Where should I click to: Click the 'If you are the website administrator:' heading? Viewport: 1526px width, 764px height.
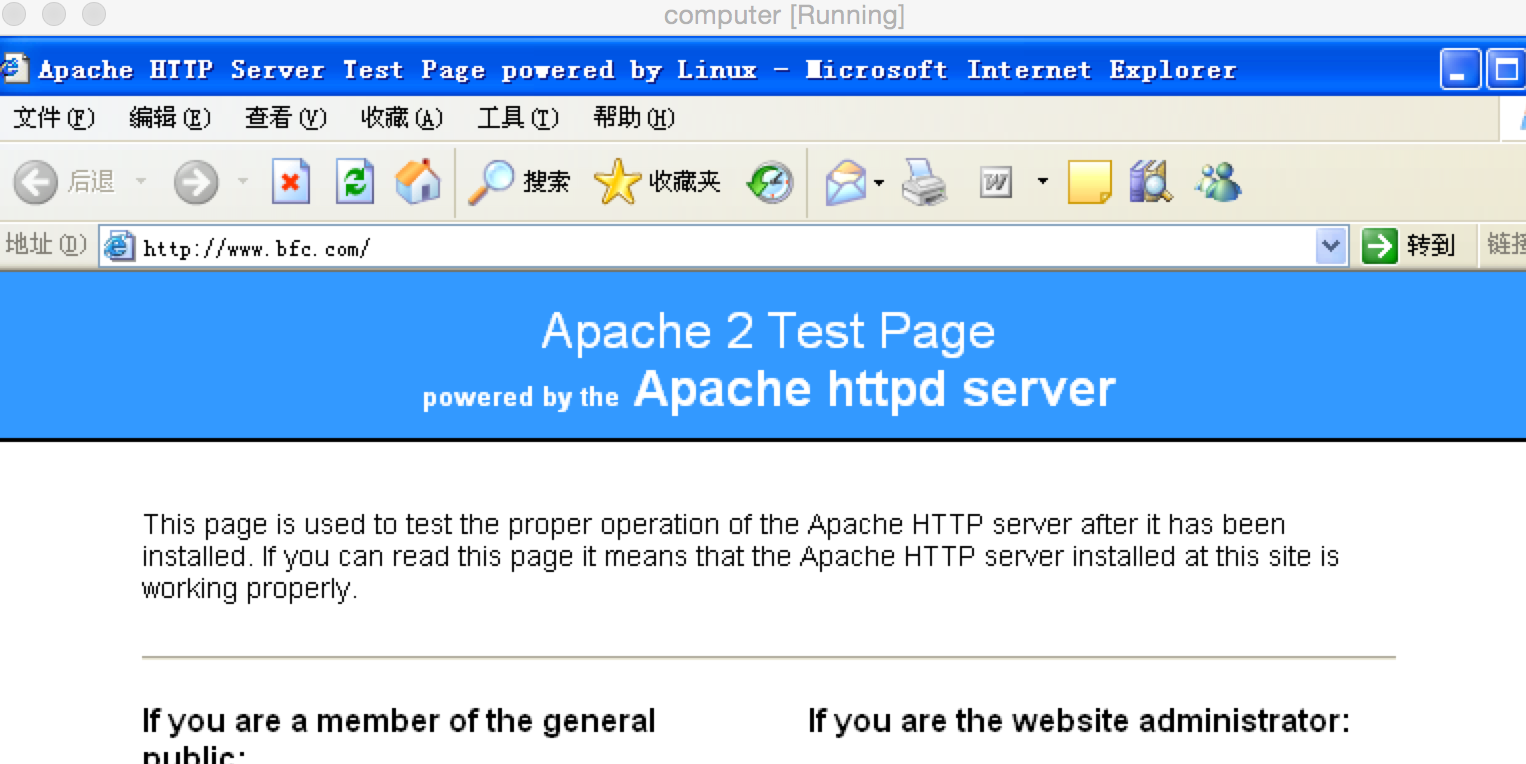(x=1079, y=720)
